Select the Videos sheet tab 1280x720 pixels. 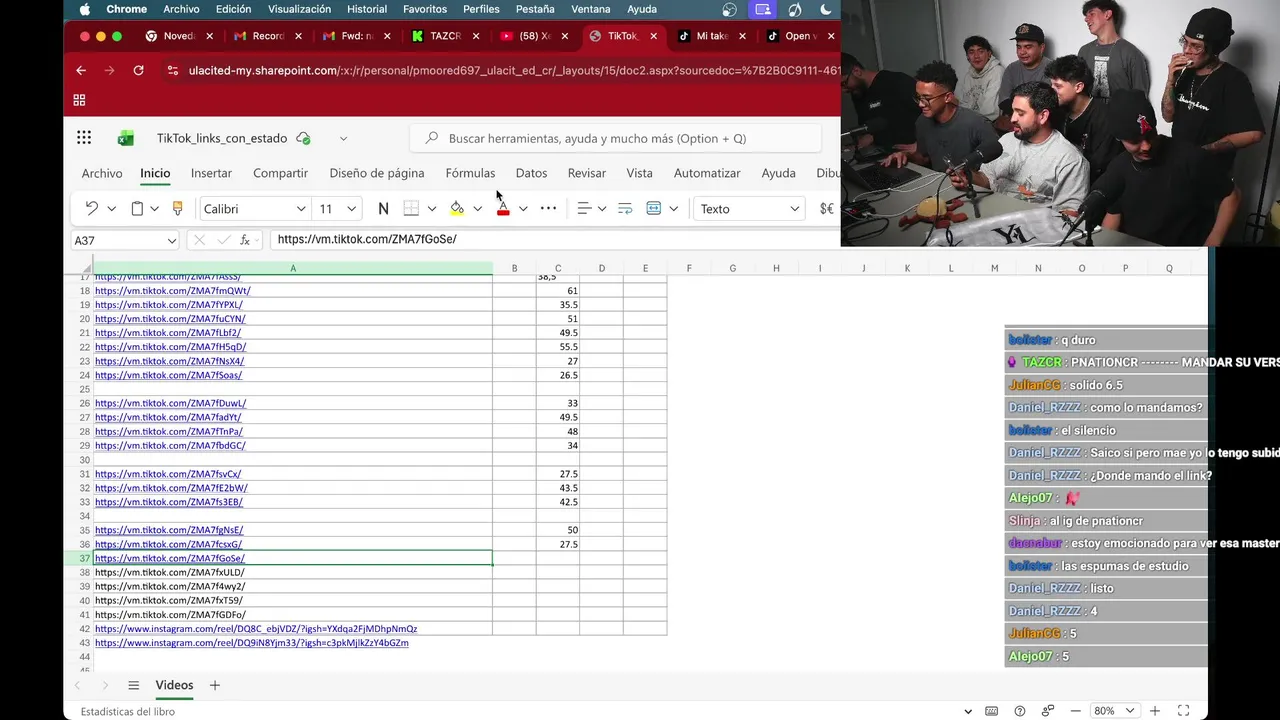[174, 685]
